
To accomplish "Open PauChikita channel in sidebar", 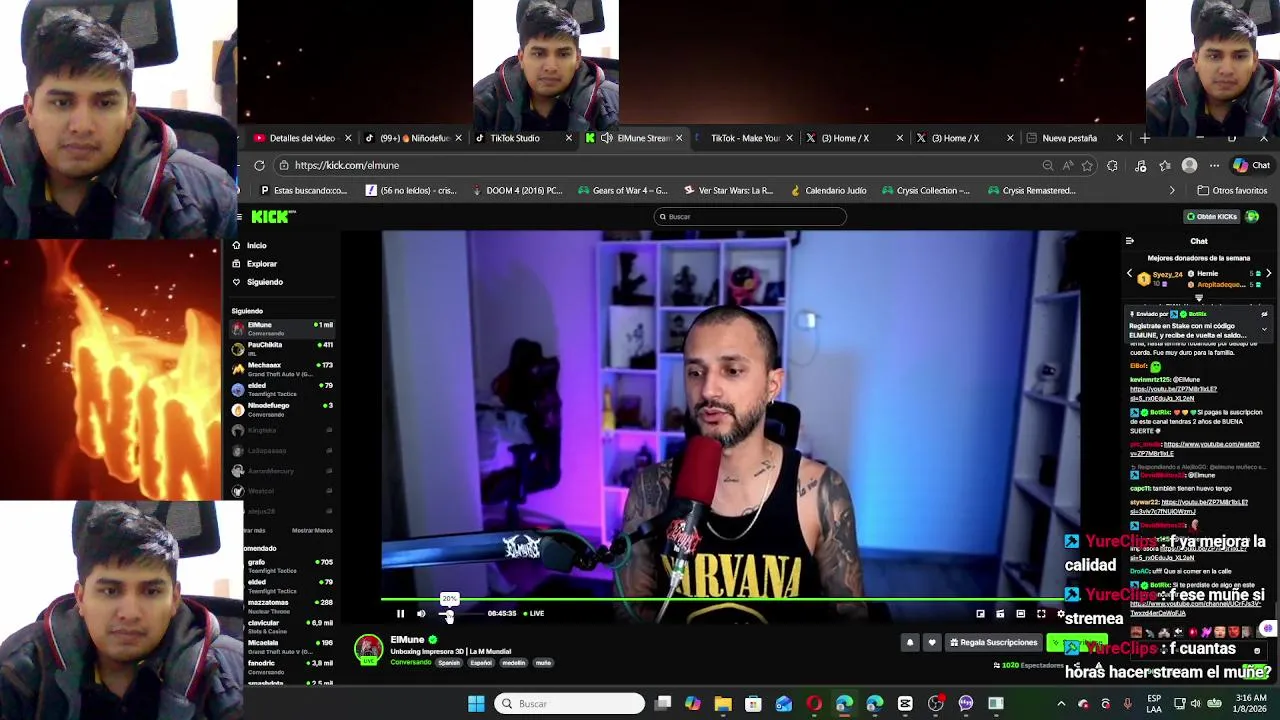I will pos(282,348).
